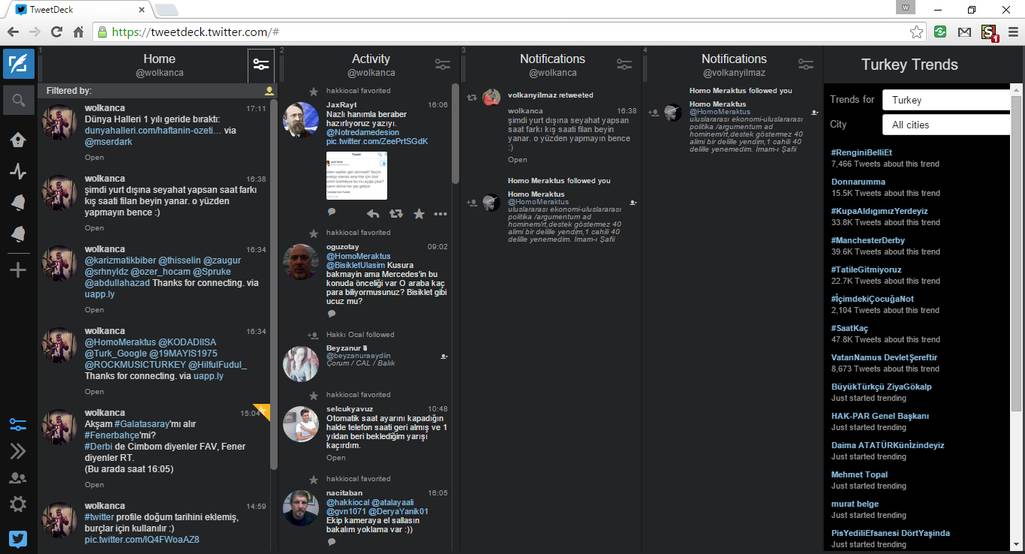Image resolution: width=1025 pixels, height=554 pixels.
Task: Open @Notredamedesion mention link
Action: click(x=362, y=132)
